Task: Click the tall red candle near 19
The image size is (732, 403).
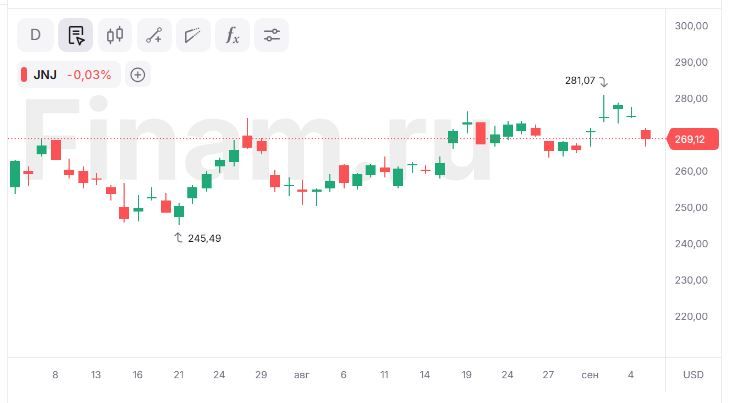Action: (x=480, y=133)
